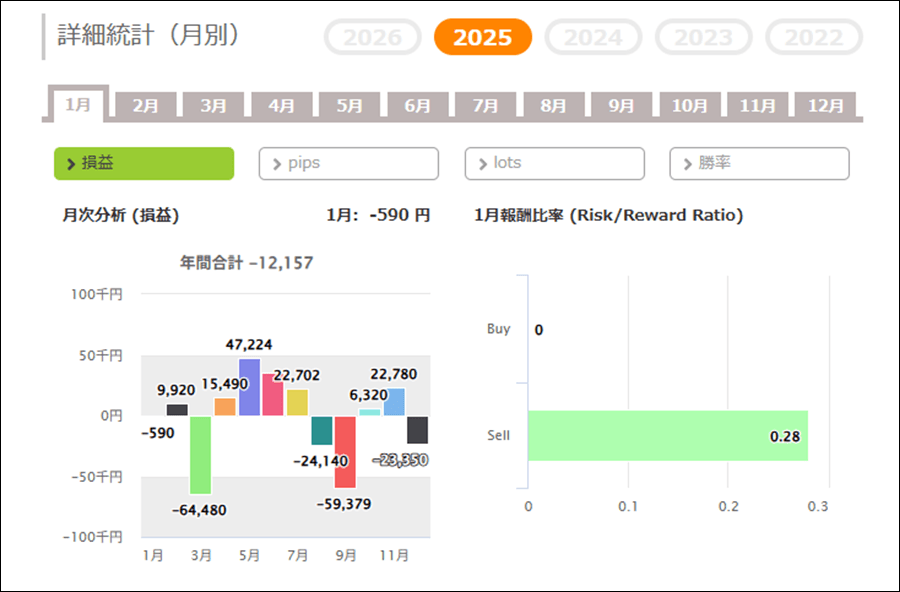Switch to the 3月 tab

[x=214, y=105]
